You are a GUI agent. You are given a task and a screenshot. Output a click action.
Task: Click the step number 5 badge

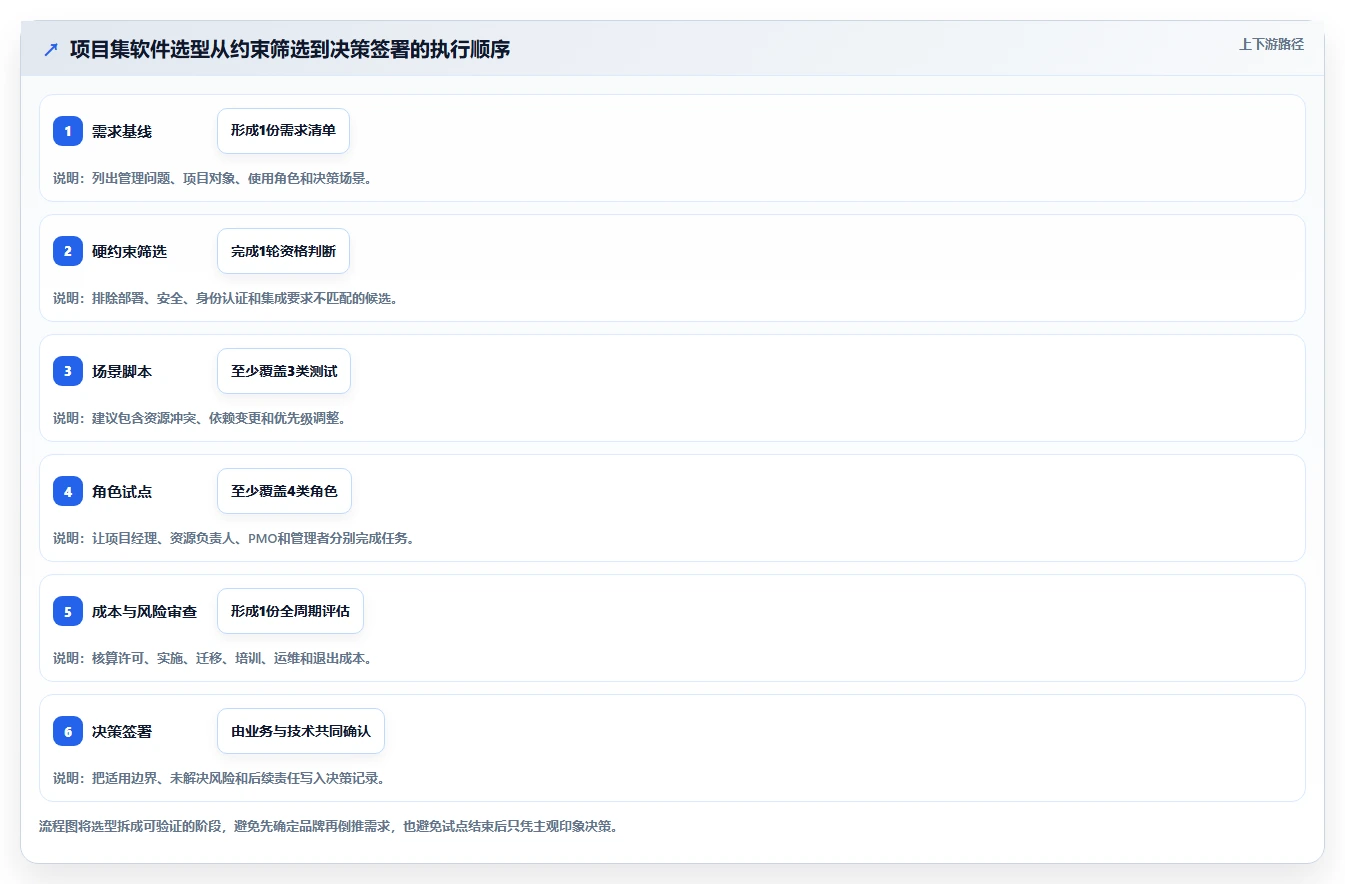pyautogui.click(x=68, y=611)
